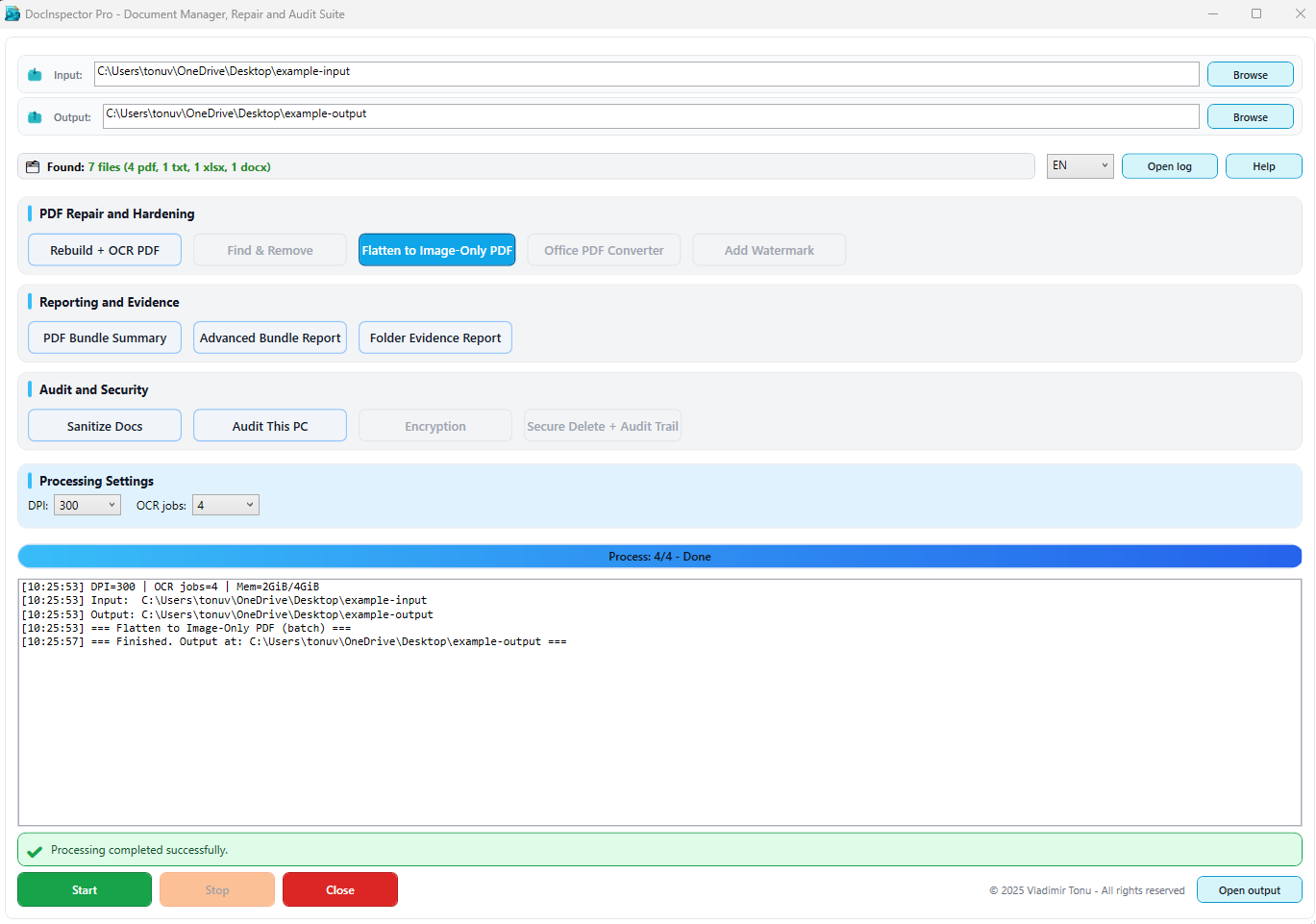
Task: Open the DPI dropdown
Action: pyautogui.click(x=87, y=504)
